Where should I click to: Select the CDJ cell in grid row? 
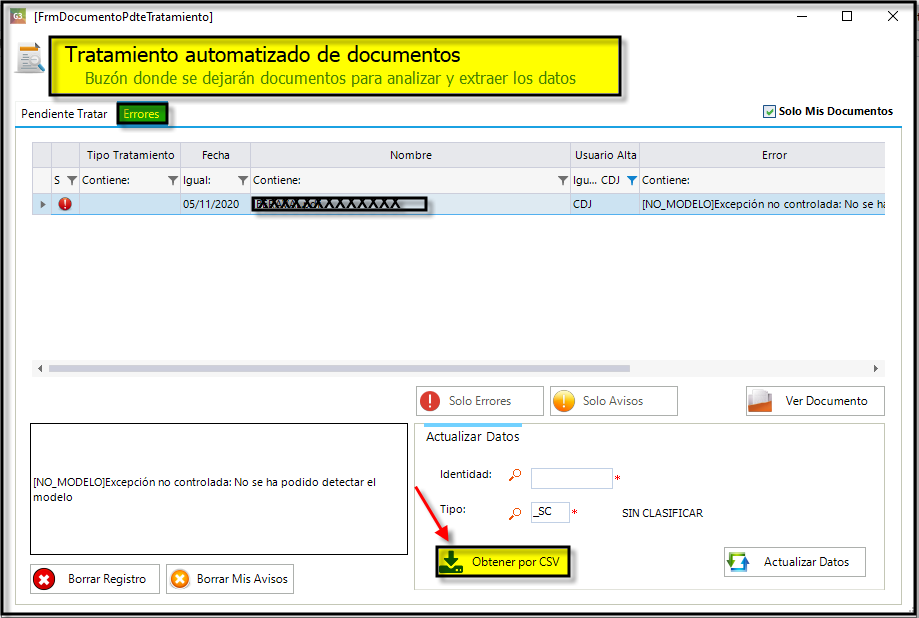[605, 204]
